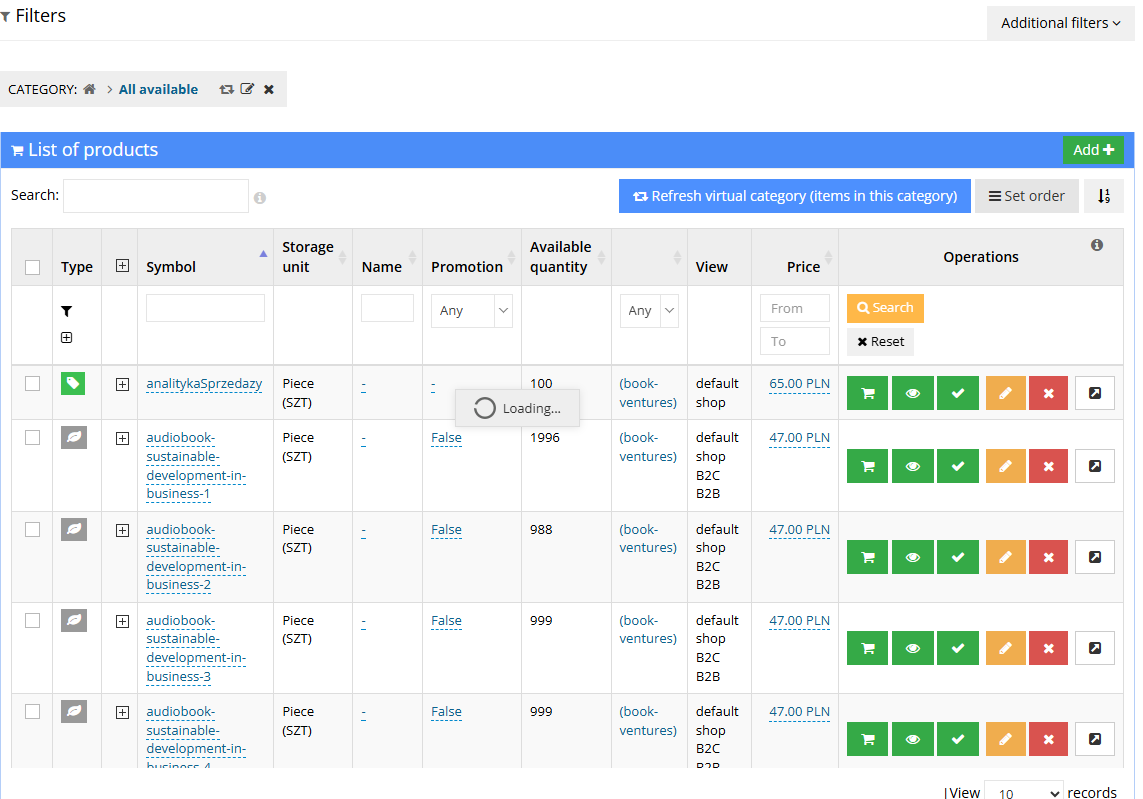Viewport: 1143px width, 799px height.
Task: Click the cart button for business-3 row
Action: pos(867,648)
